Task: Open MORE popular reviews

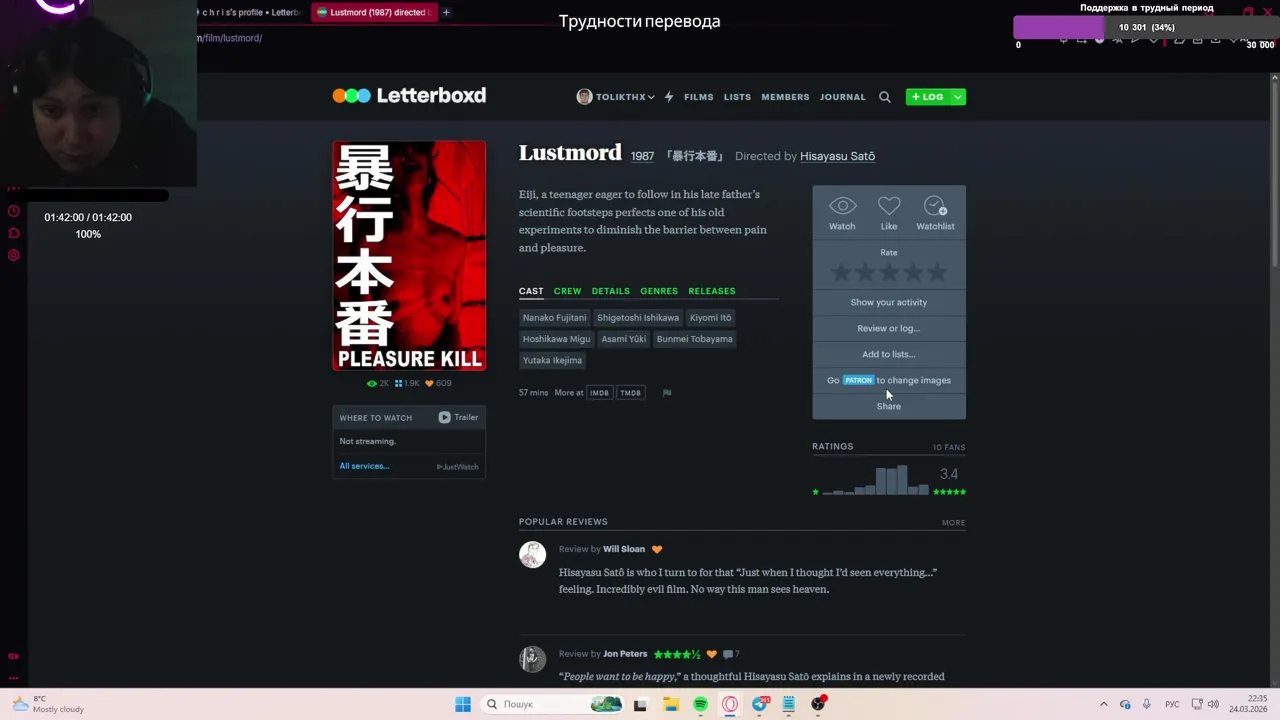Action: [953, 523]
